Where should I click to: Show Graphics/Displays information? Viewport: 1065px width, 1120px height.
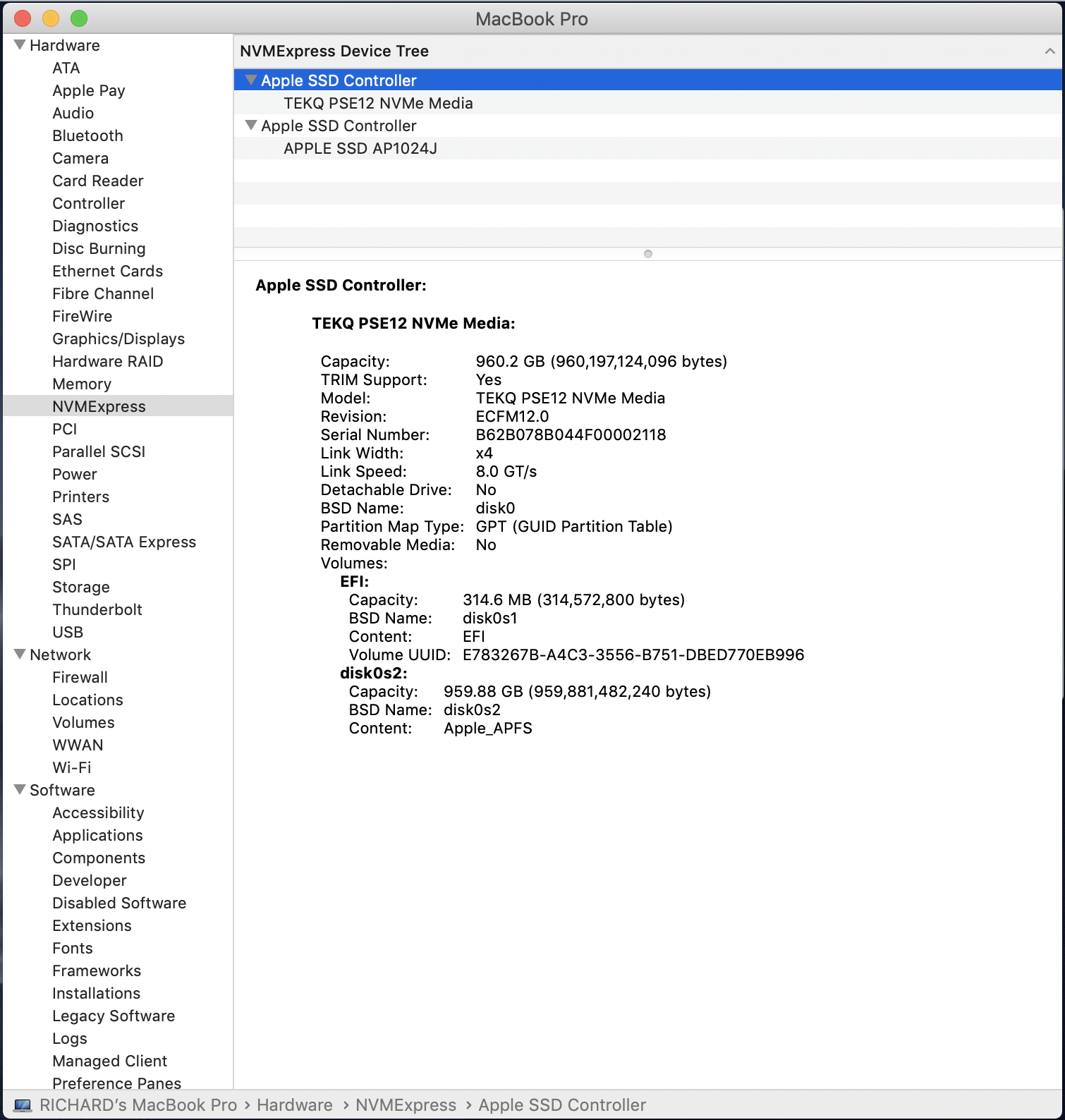pyautogui.click(x=118, y=339)
